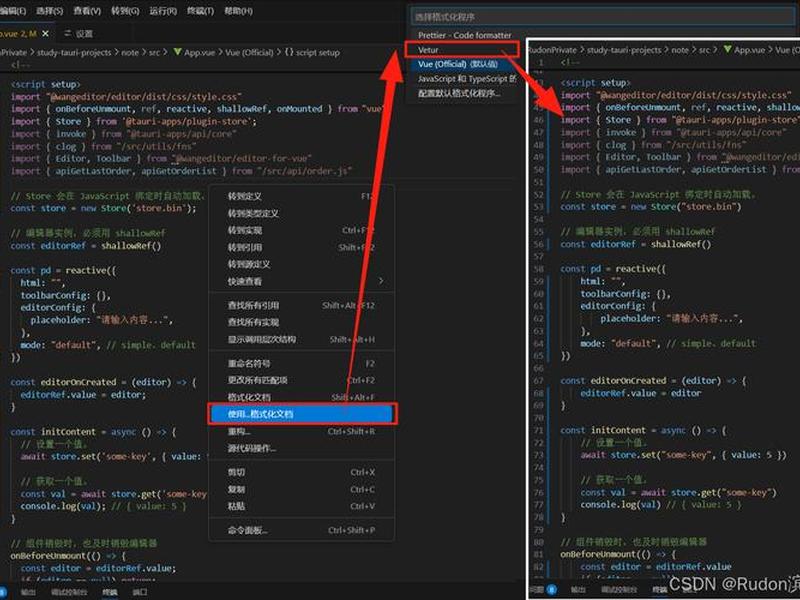Click 'onBeforeUnmount(() => {' in the left editor

[68, 556]
